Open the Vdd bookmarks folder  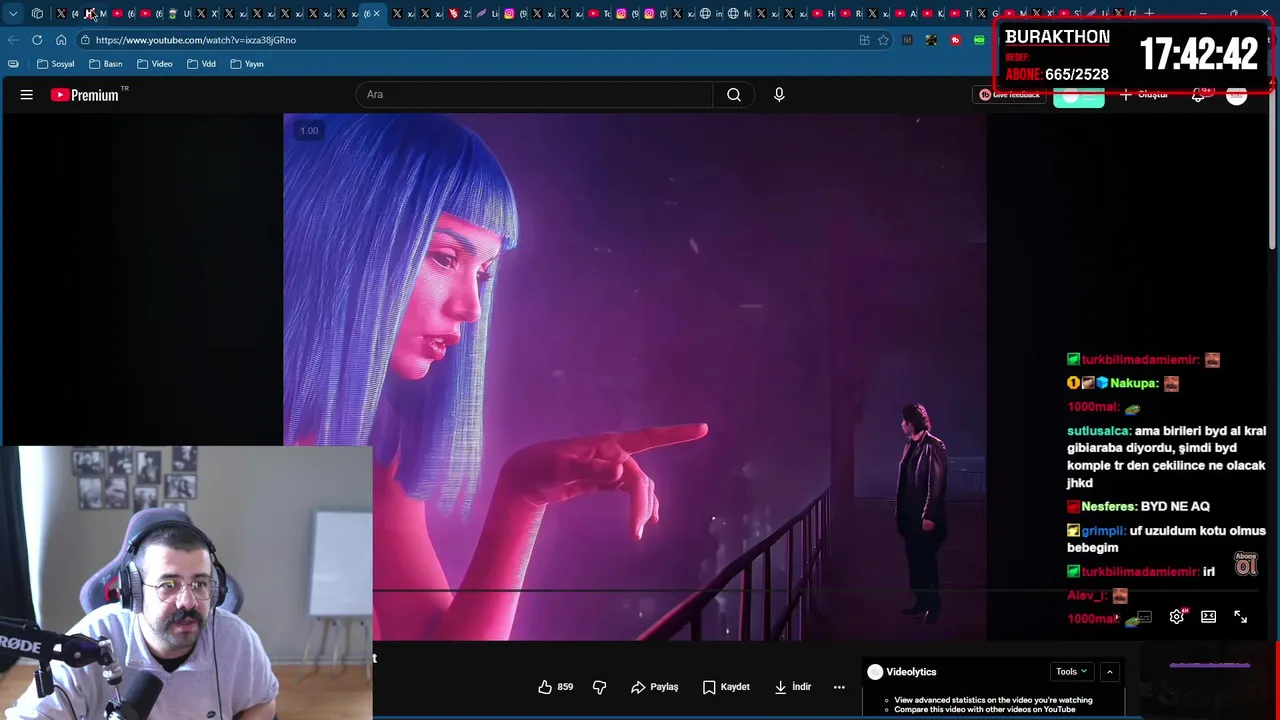(x=201, y=64)
